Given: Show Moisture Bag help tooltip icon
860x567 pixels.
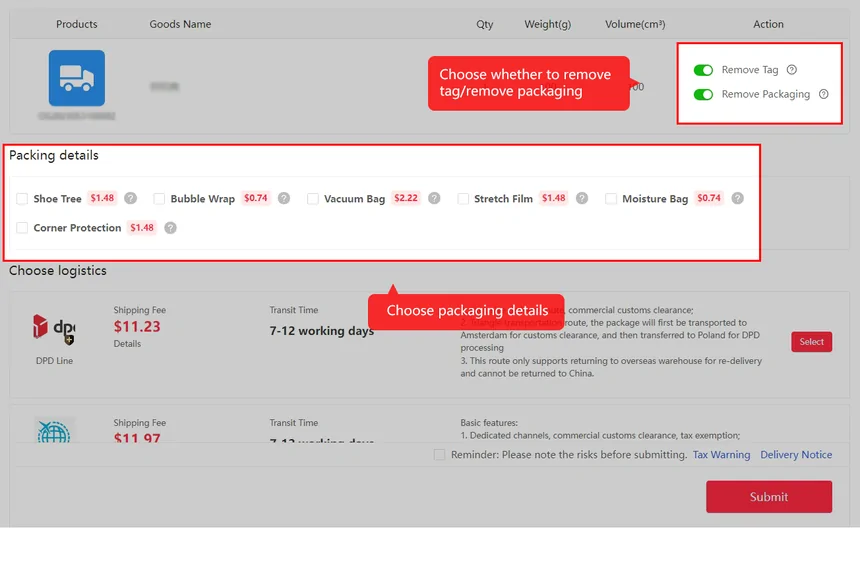Looking at the screenshot, I should click(x=738, y=198).
